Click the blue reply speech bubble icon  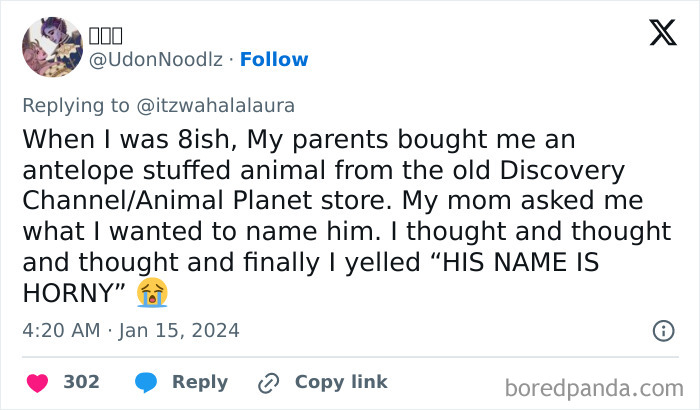[x=145, y=382]
